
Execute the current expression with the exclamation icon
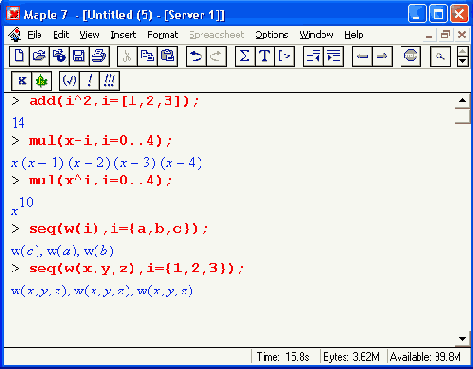tap(89, 81)
